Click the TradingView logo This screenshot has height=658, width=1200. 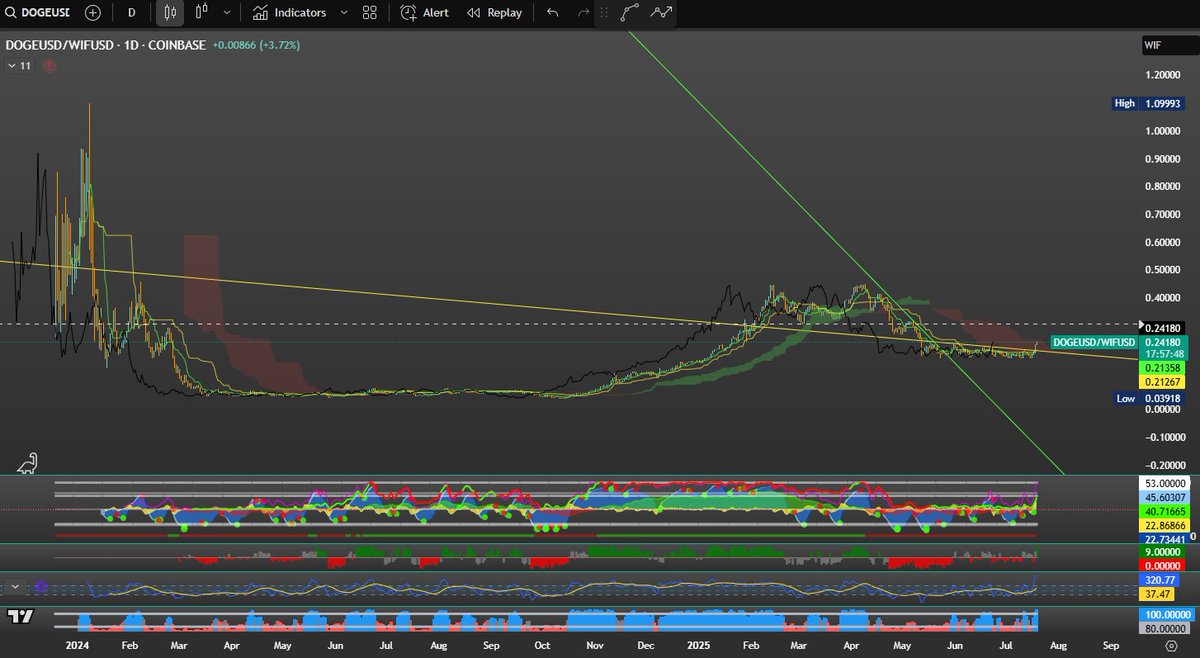point(21,617)
